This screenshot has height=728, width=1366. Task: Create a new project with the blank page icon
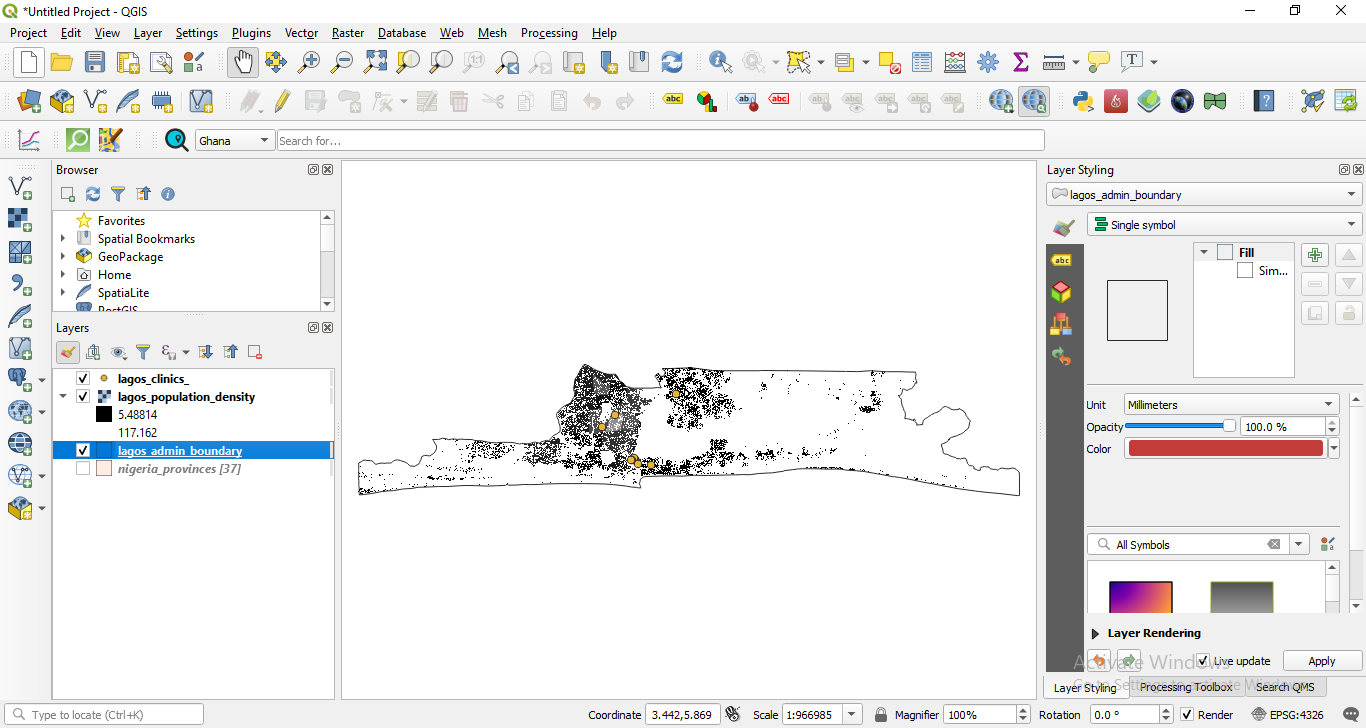(28, 62)
